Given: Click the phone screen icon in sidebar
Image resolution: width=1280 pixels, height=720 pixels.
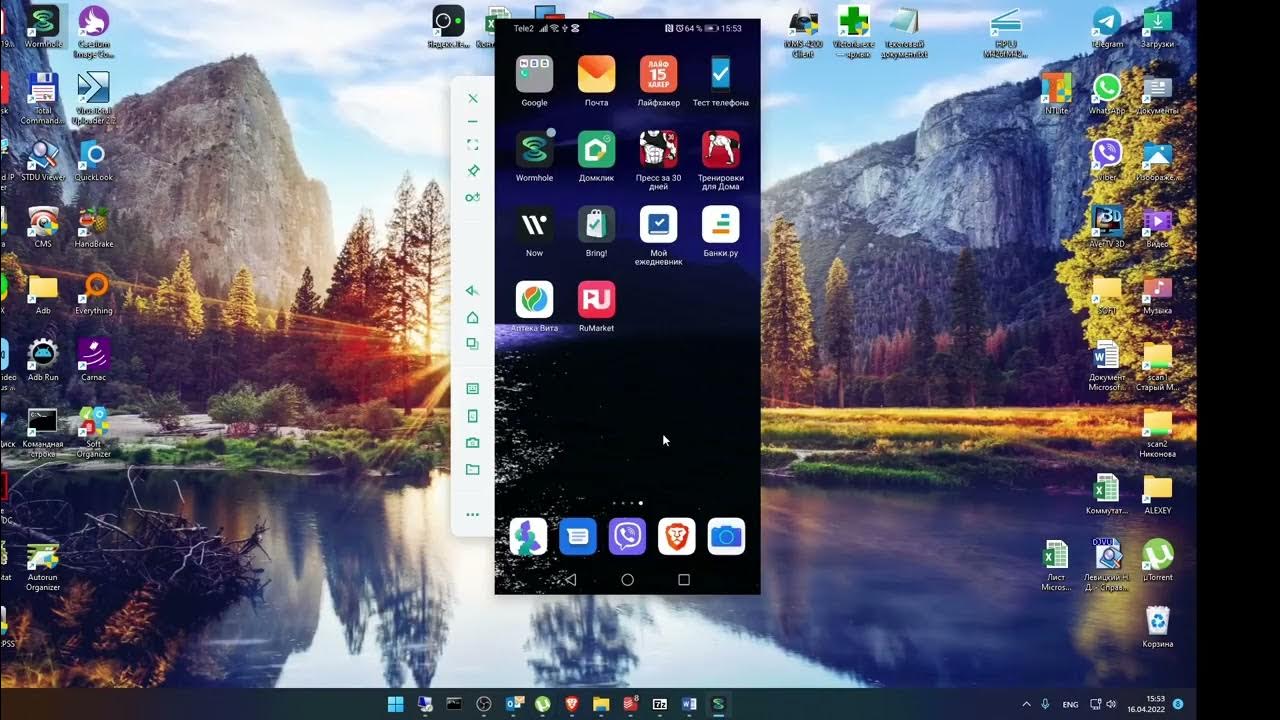Looking at the screenshot, I should 473,416.
